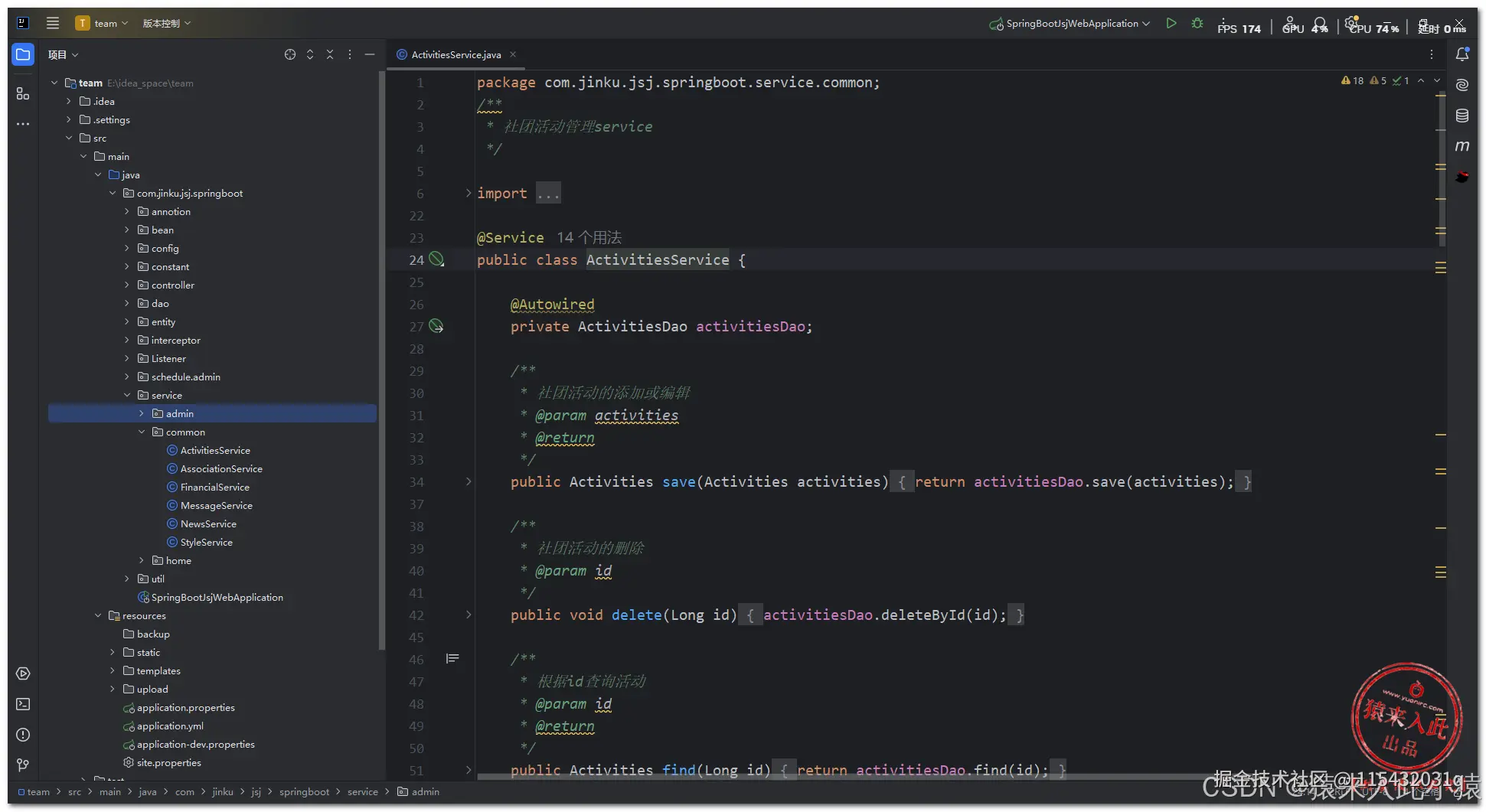The width and height of the screenshot is (1486, 812).
Task: Open Services tool window icon
Action: point(23,673)
